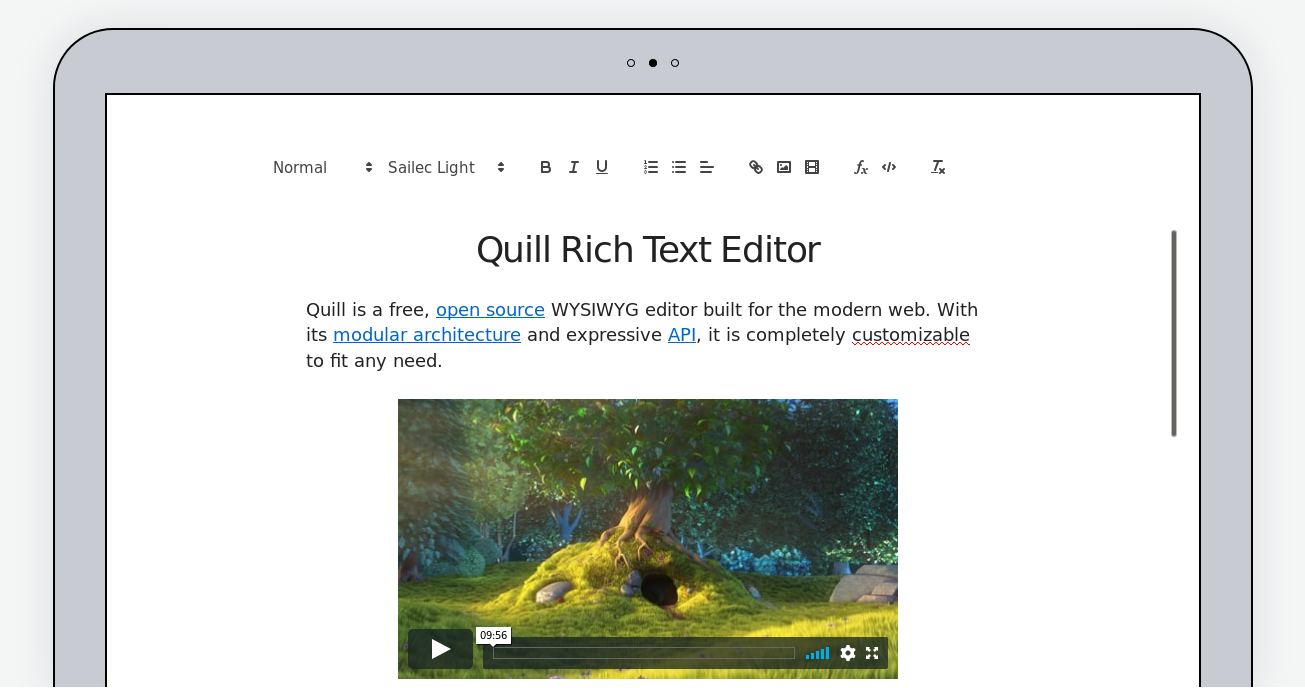Toggle italic formatting
The image size is (1305, 688).
click(x=574, y=167)
